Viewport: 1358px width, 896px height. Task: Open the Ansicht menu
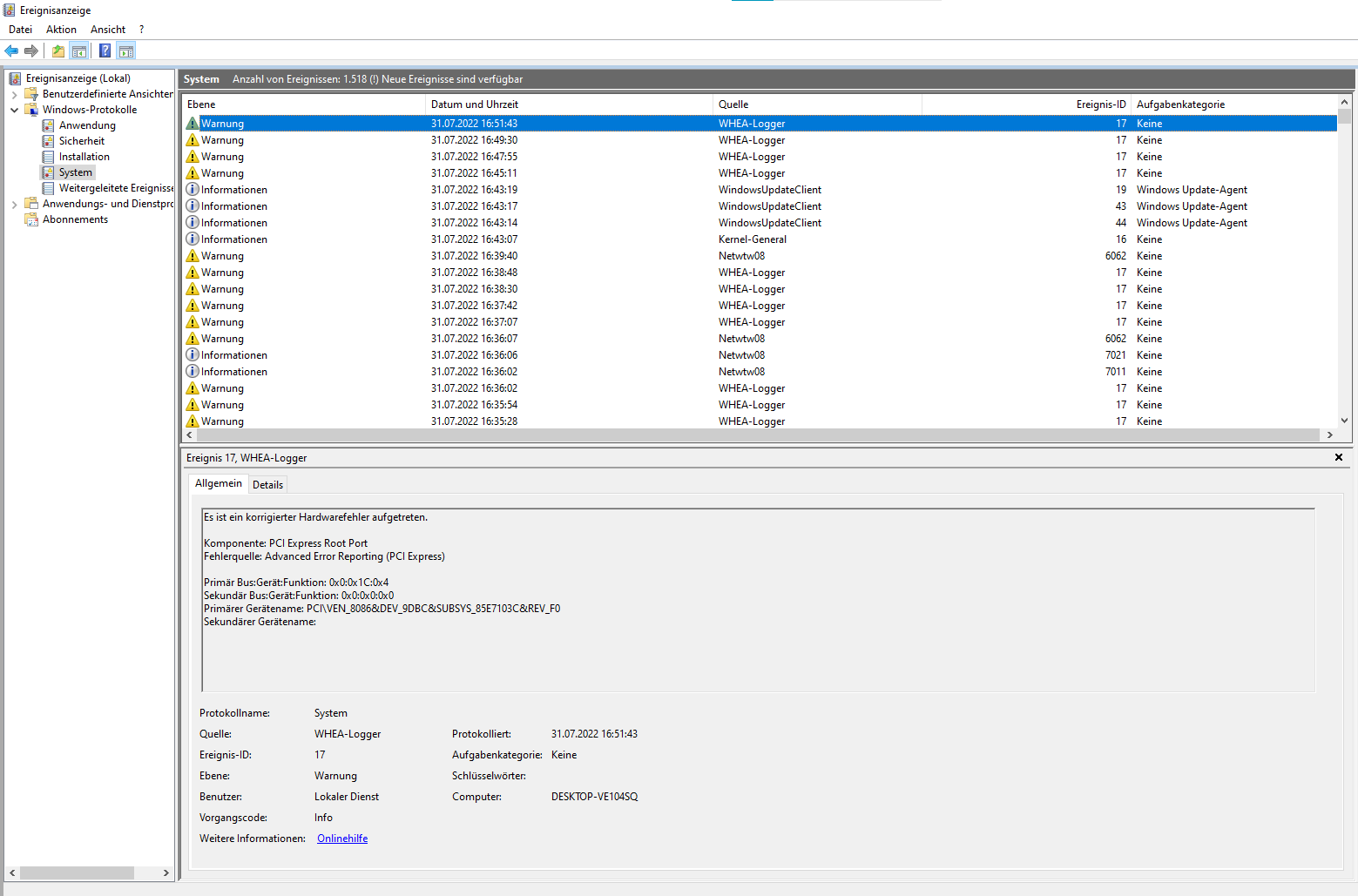(108, 30)
